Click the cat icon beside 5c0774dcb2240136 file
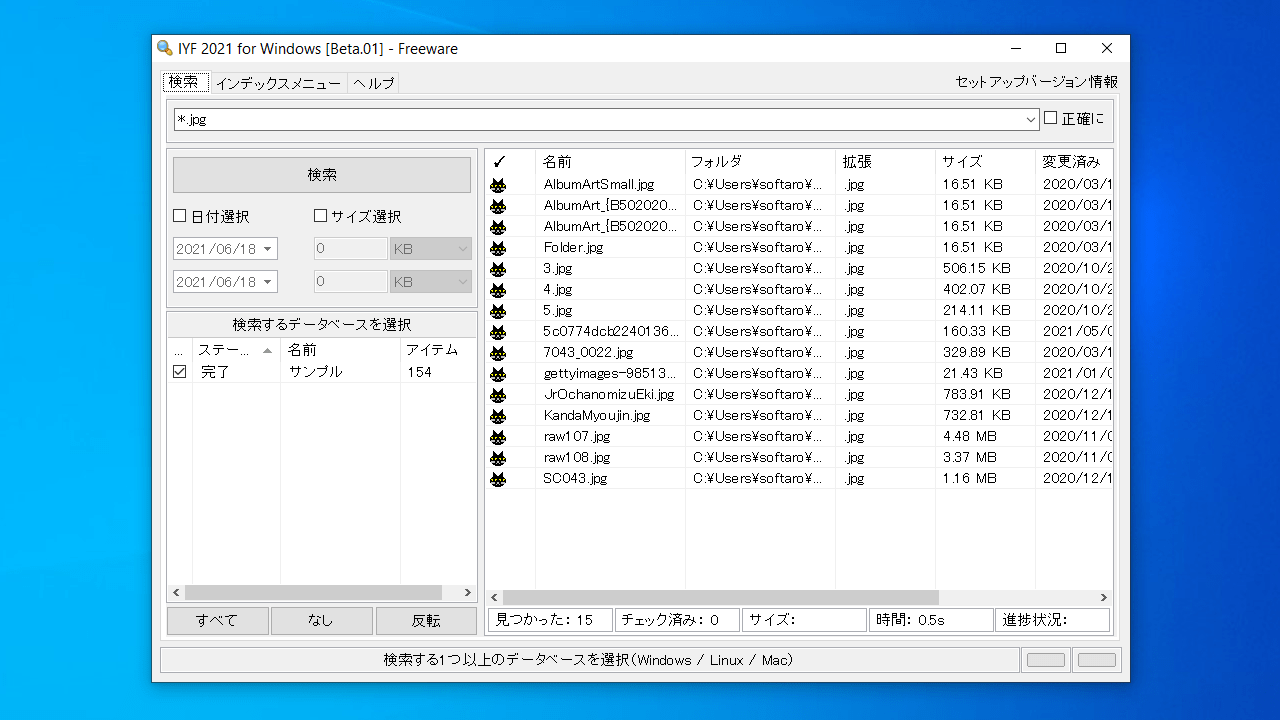Screen dimensions: 1280x720 click(x=497, y=331)
